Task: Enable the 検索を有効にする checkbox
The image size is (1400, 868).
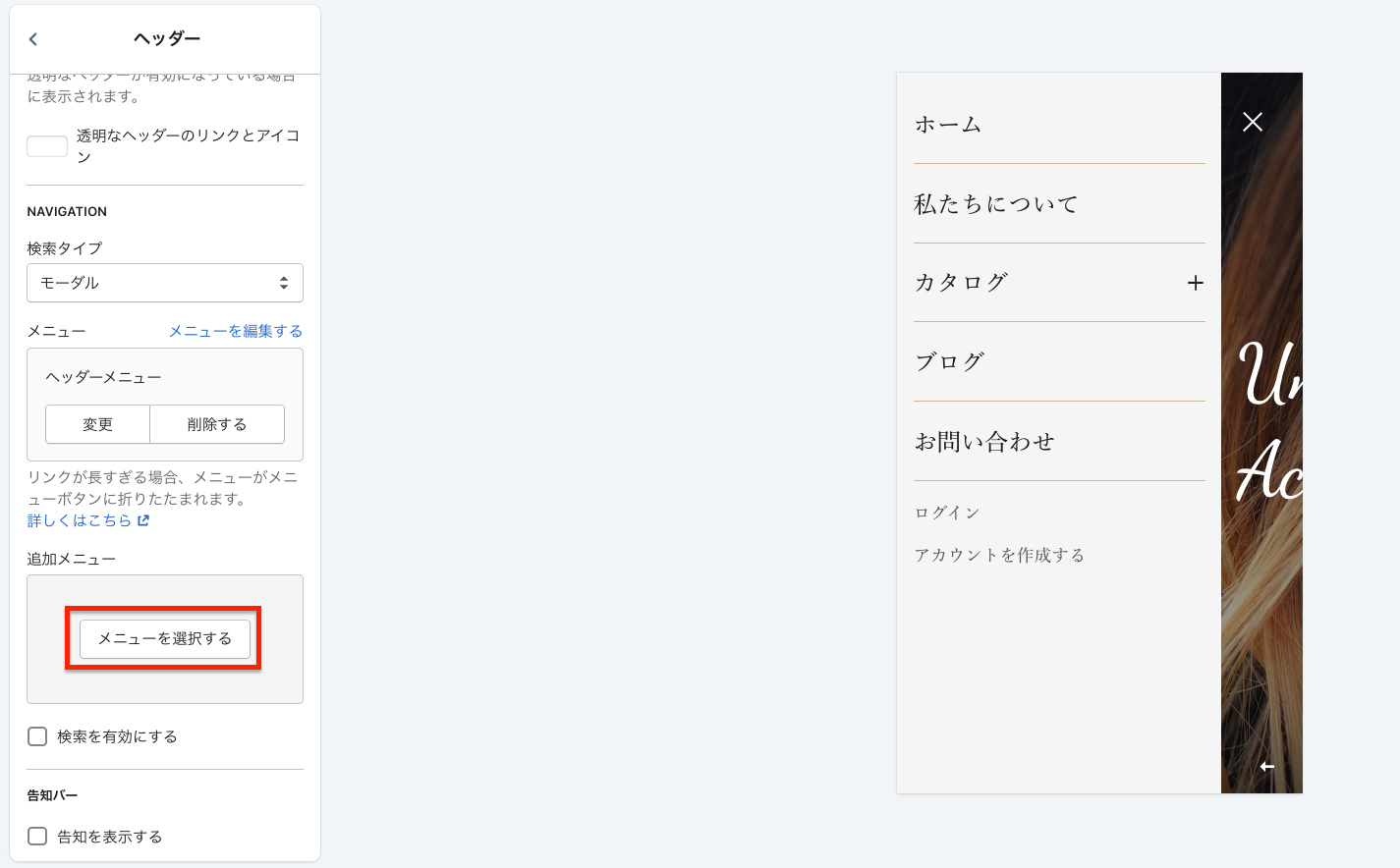Action: (x=37, y=736)
